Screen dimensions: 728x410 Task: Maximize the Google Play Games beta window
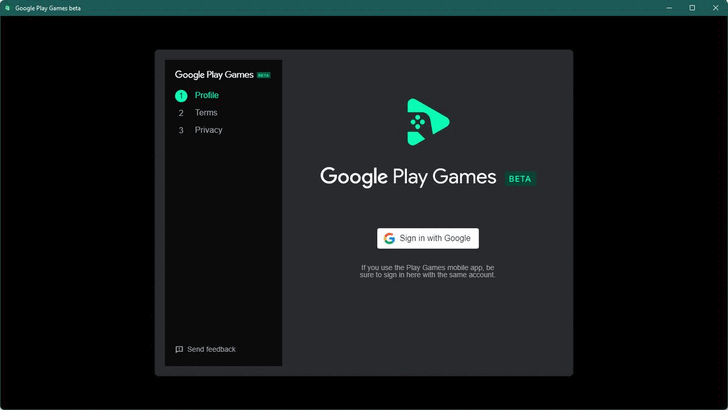click(x=692, y=8)
